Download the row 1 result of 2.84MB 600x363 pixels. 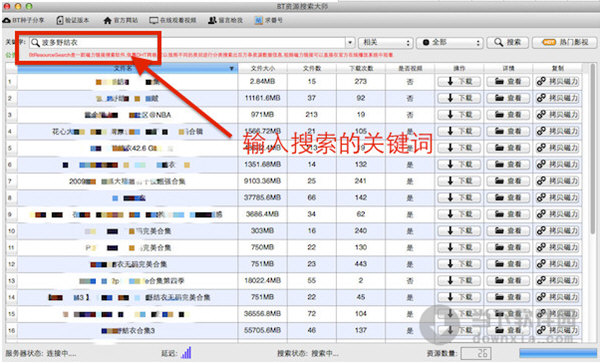click(x=459, y=81)
